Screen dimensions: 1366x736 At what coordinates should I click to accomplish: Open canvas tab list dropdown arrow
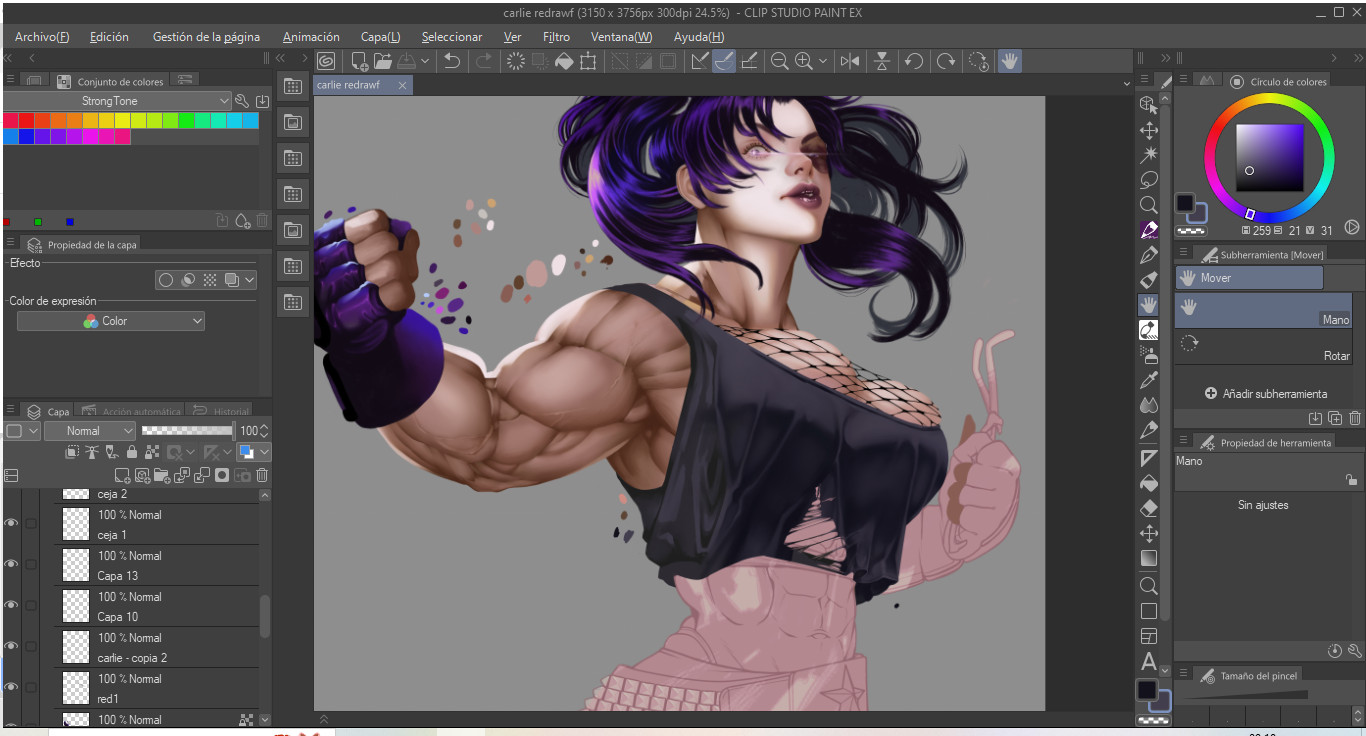pos(1128,86)
